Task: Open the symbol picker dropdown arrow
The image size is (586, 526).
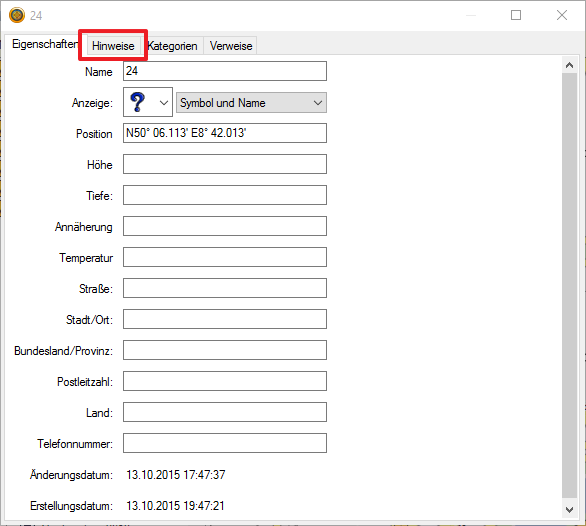Action: (164, 102)
